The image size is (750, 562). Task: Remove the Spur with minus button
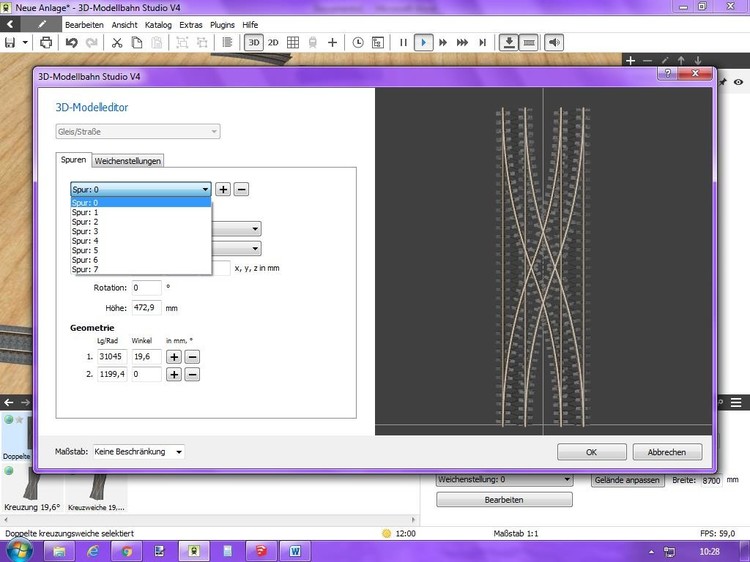(241, 189)
